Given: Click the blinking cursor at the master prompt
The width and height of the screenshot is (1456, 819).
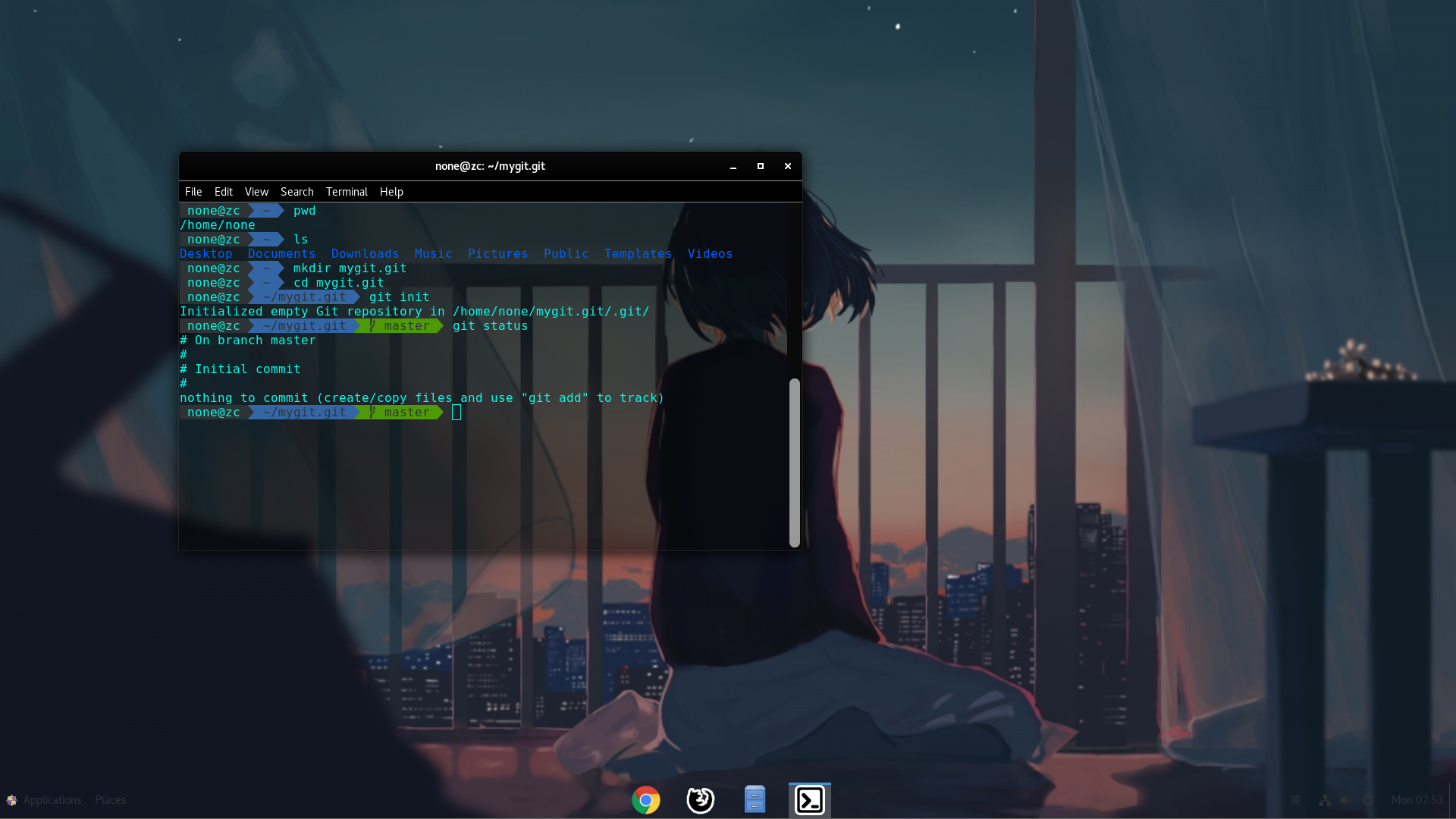Looking at the screenshot, I should 456,413.
